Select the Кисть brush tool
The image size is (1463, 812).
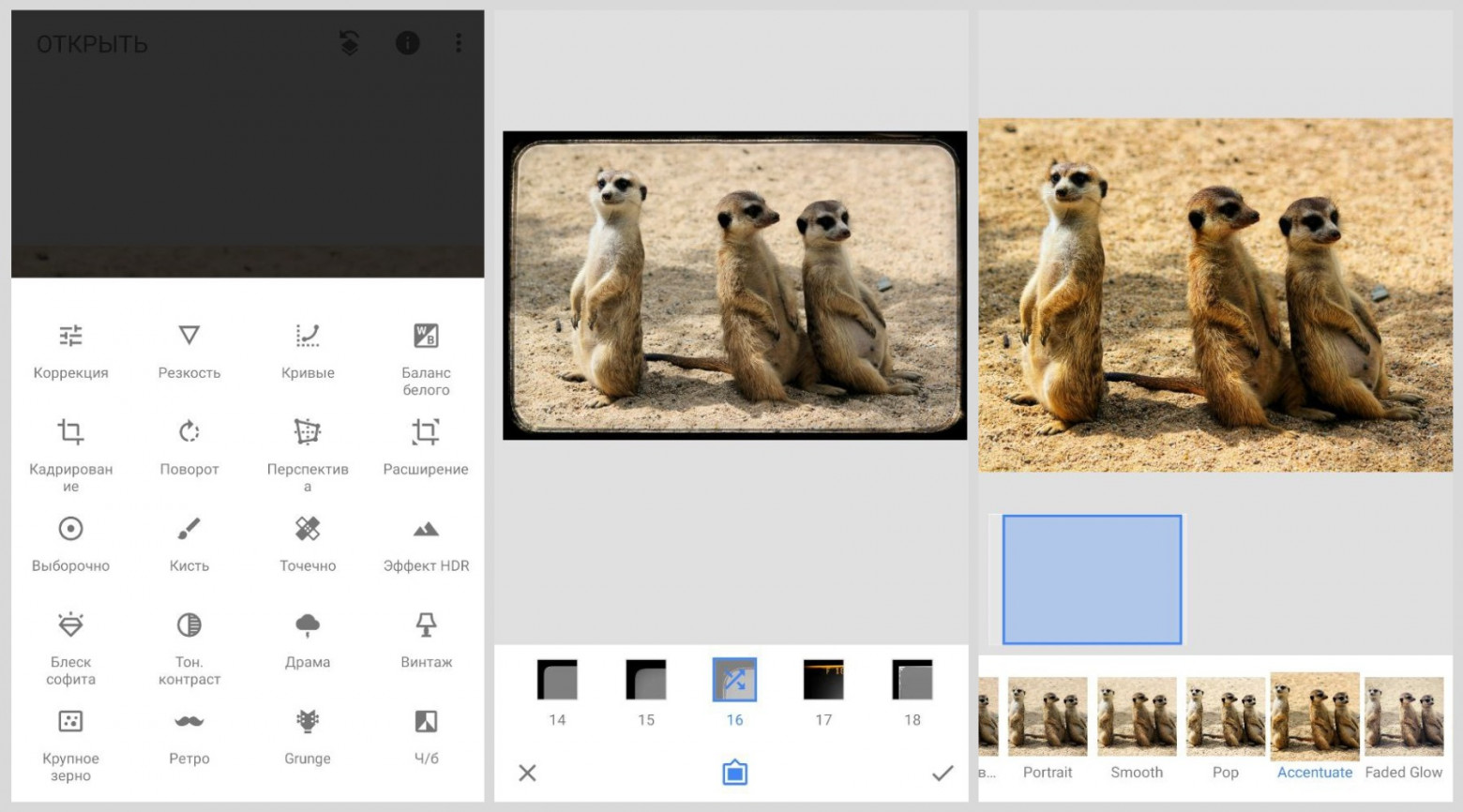[x=189, y=542]
